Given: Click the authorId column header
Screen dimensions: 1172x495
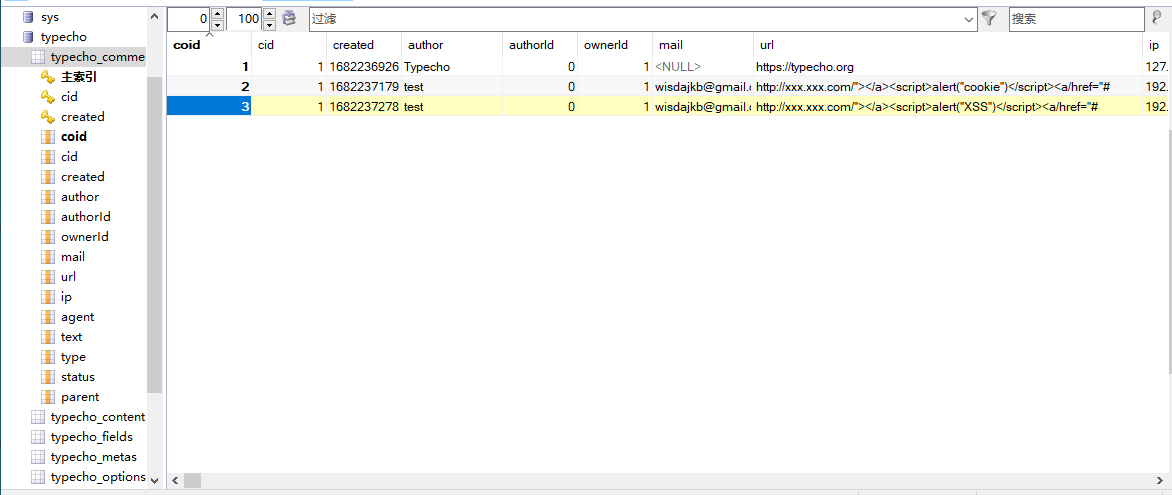Looking at the screenshot, I should coord(540,45).
